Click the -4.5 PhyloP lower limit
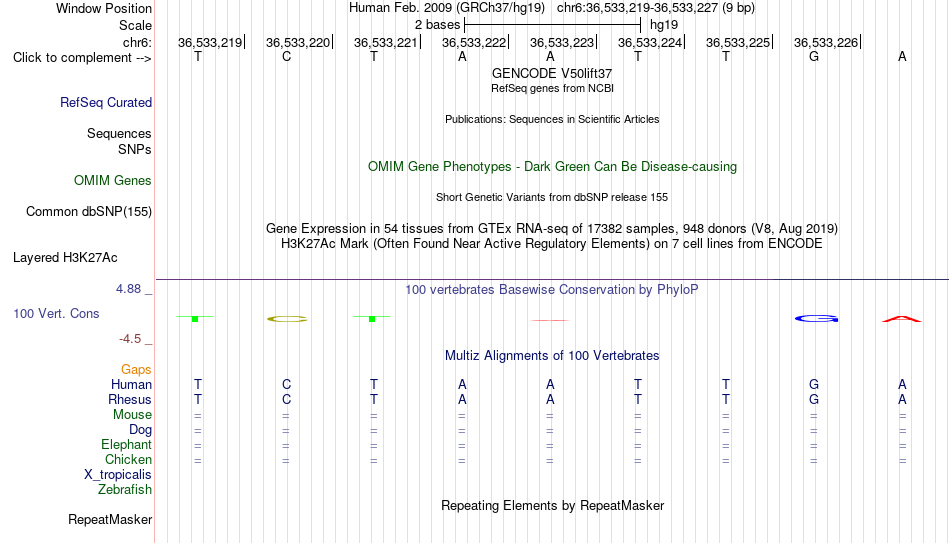This screenshot has width=950, height=543. click(x=130, y=339)
